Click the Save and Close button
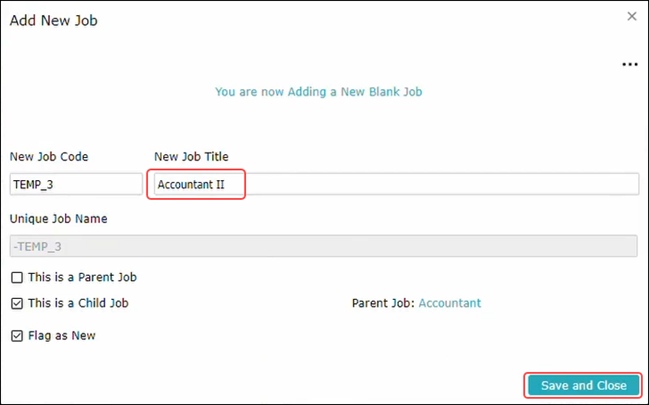This screenshot has width=649, height=405. (584, 386)
